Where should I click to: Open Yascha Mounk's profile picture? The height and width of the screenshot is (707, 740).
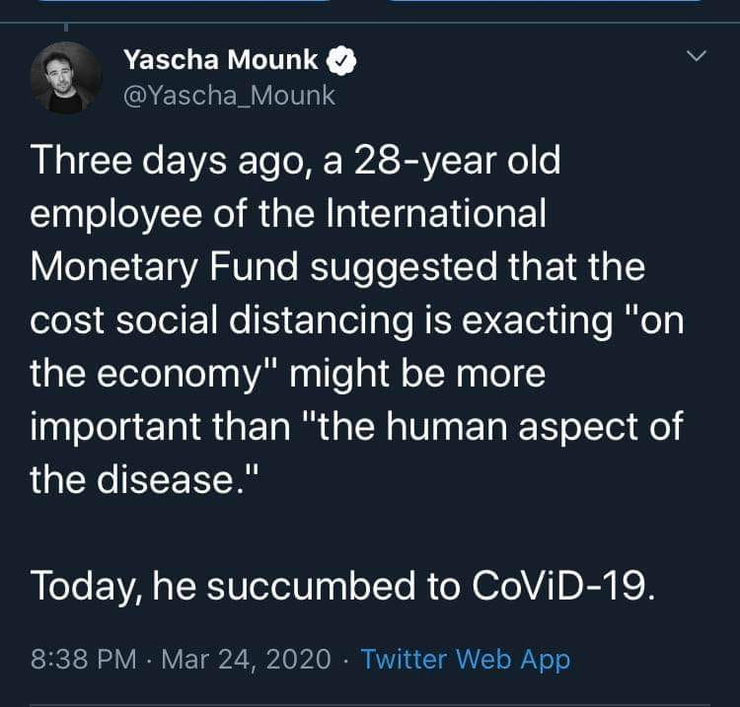[65, 77]
